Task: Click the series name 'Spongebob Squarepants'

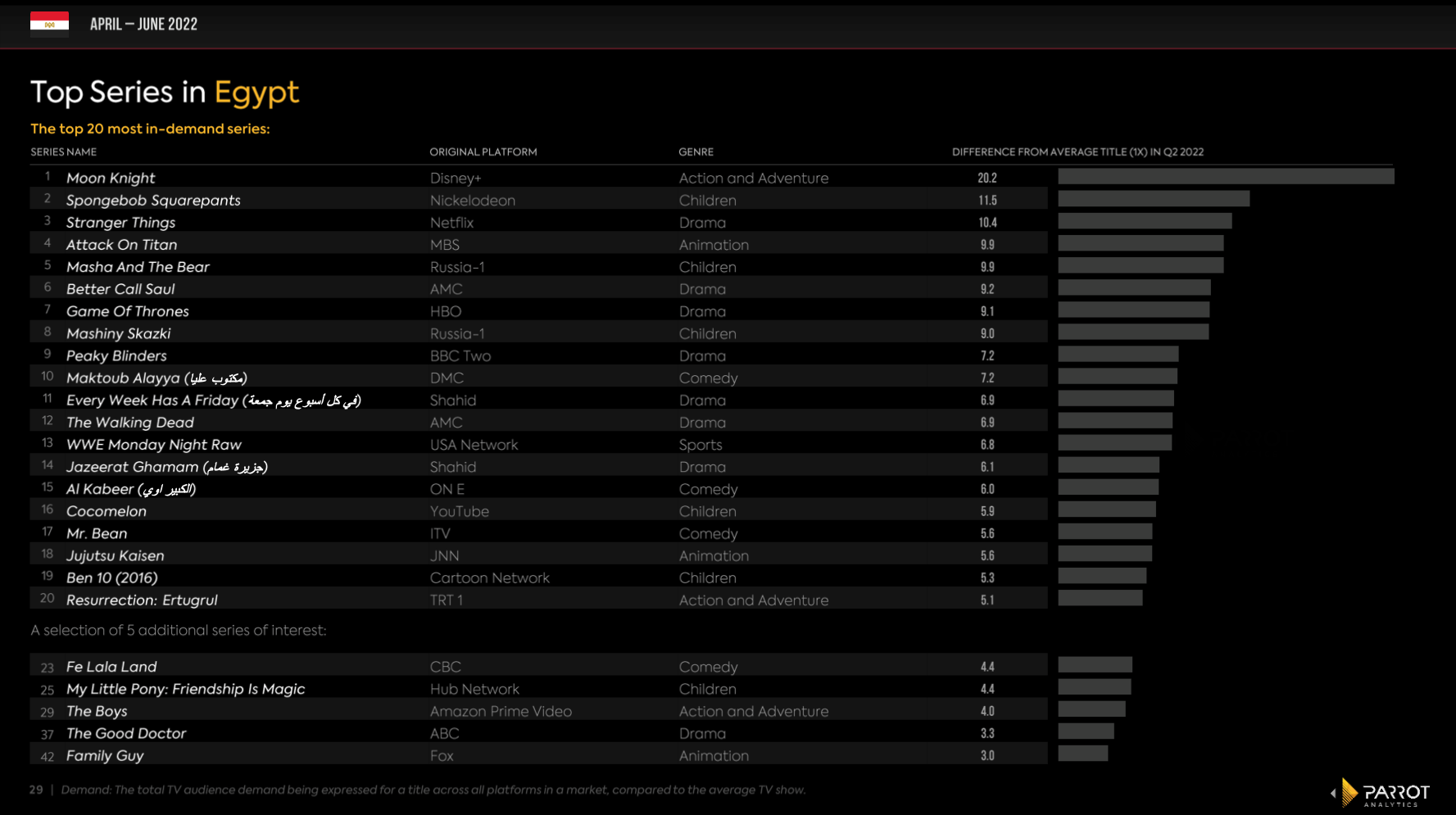Action: 153,200
